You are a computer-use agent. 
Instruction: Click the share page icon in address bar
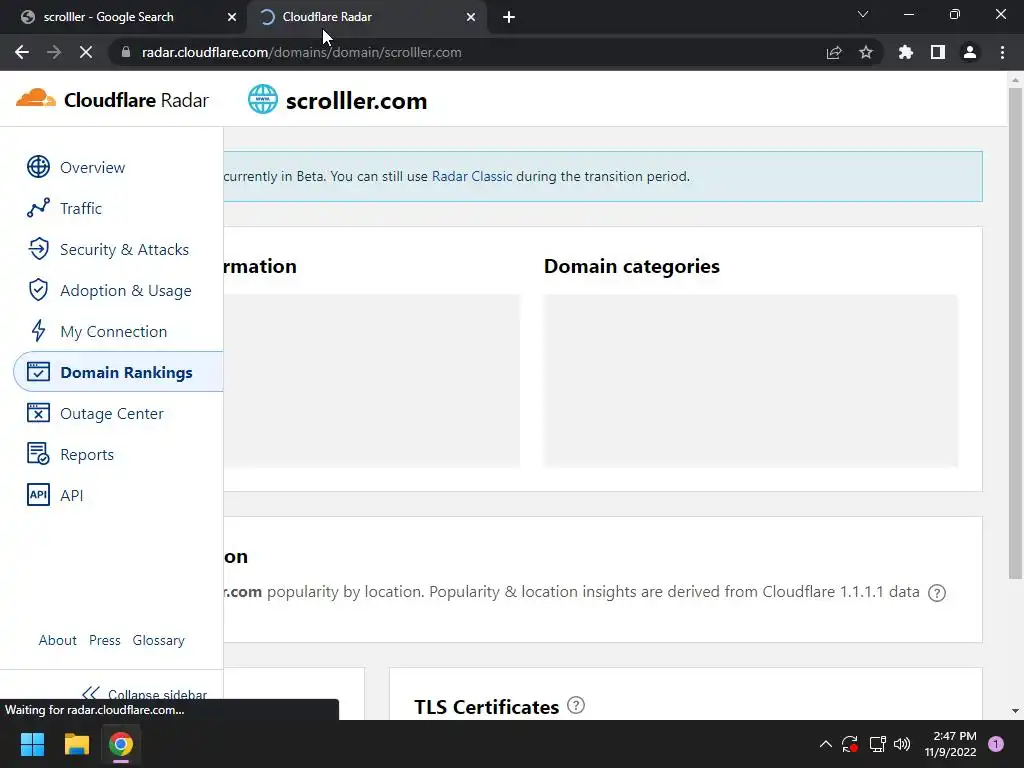tap(834, 52)
